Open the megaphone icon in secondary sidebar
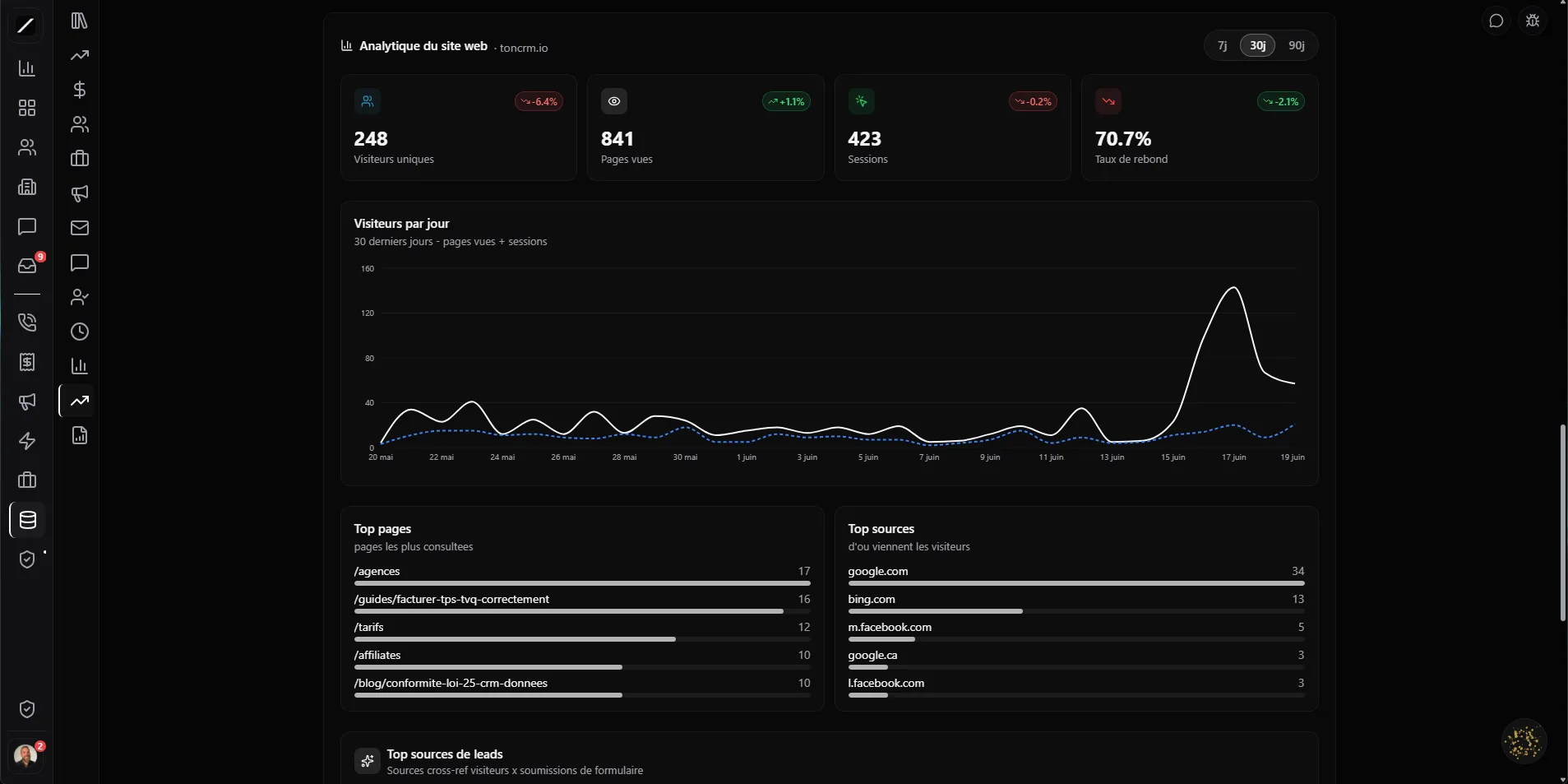The image size is (1568, 784). [80, 193]
